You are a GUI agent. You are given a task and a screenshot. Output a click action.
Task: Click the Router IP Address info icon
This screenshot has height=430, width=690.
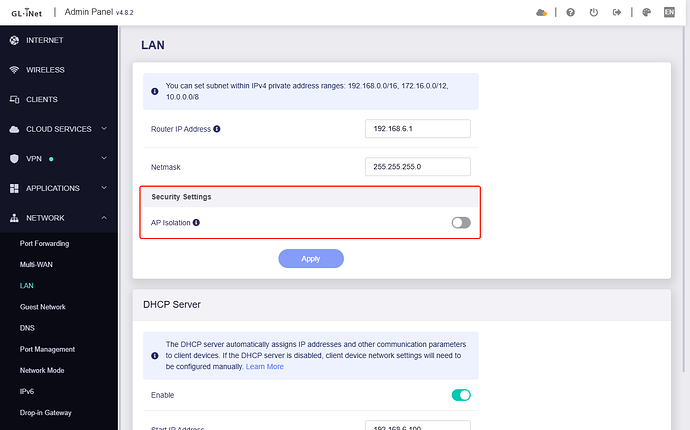(217, 129)
